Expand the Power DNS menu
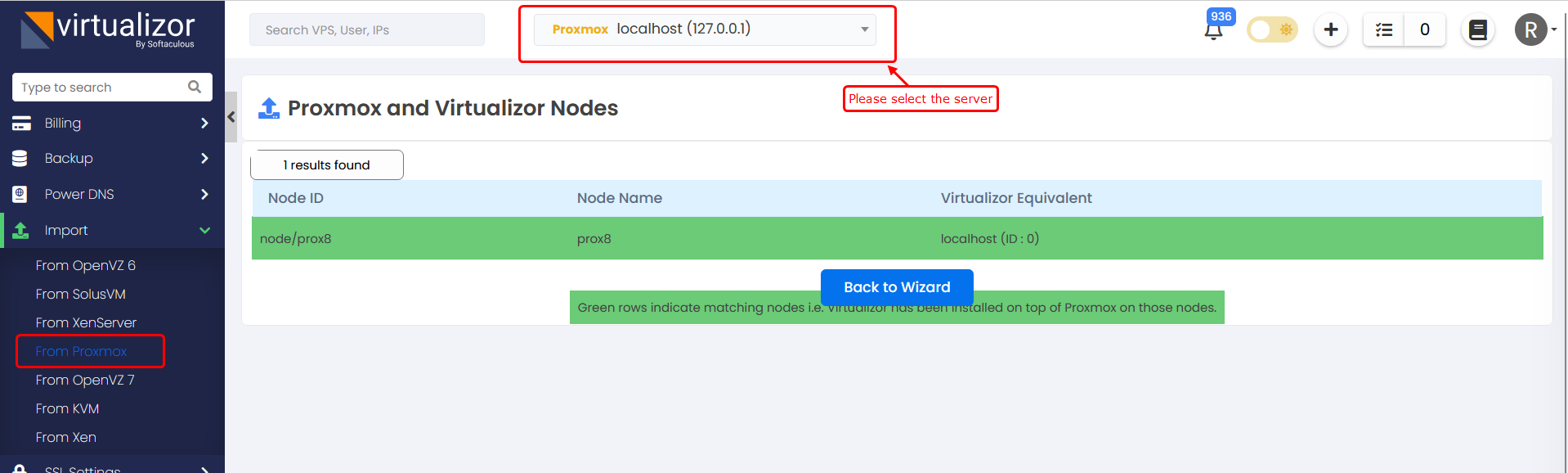1568x473 pixels. click(x=112, y=194)
